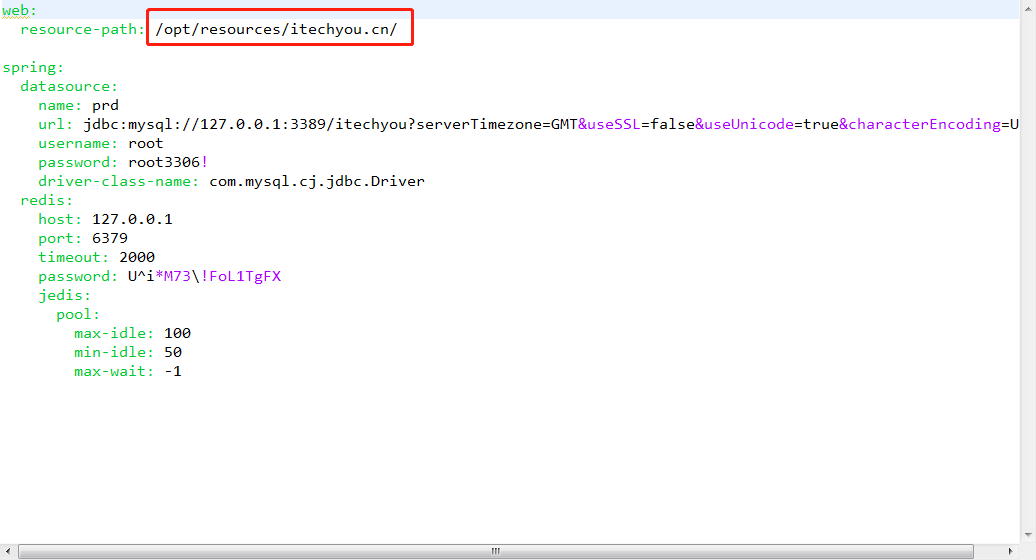The height and width of the screenshot is (560, 1036).
Task: Click the 'datasource:' key line
Action: [69, 86]
